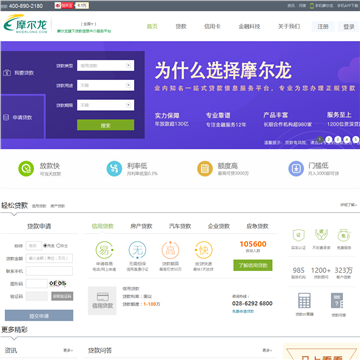
Task: Click the 诺 hands promise icon
Action: coord(321,235)
